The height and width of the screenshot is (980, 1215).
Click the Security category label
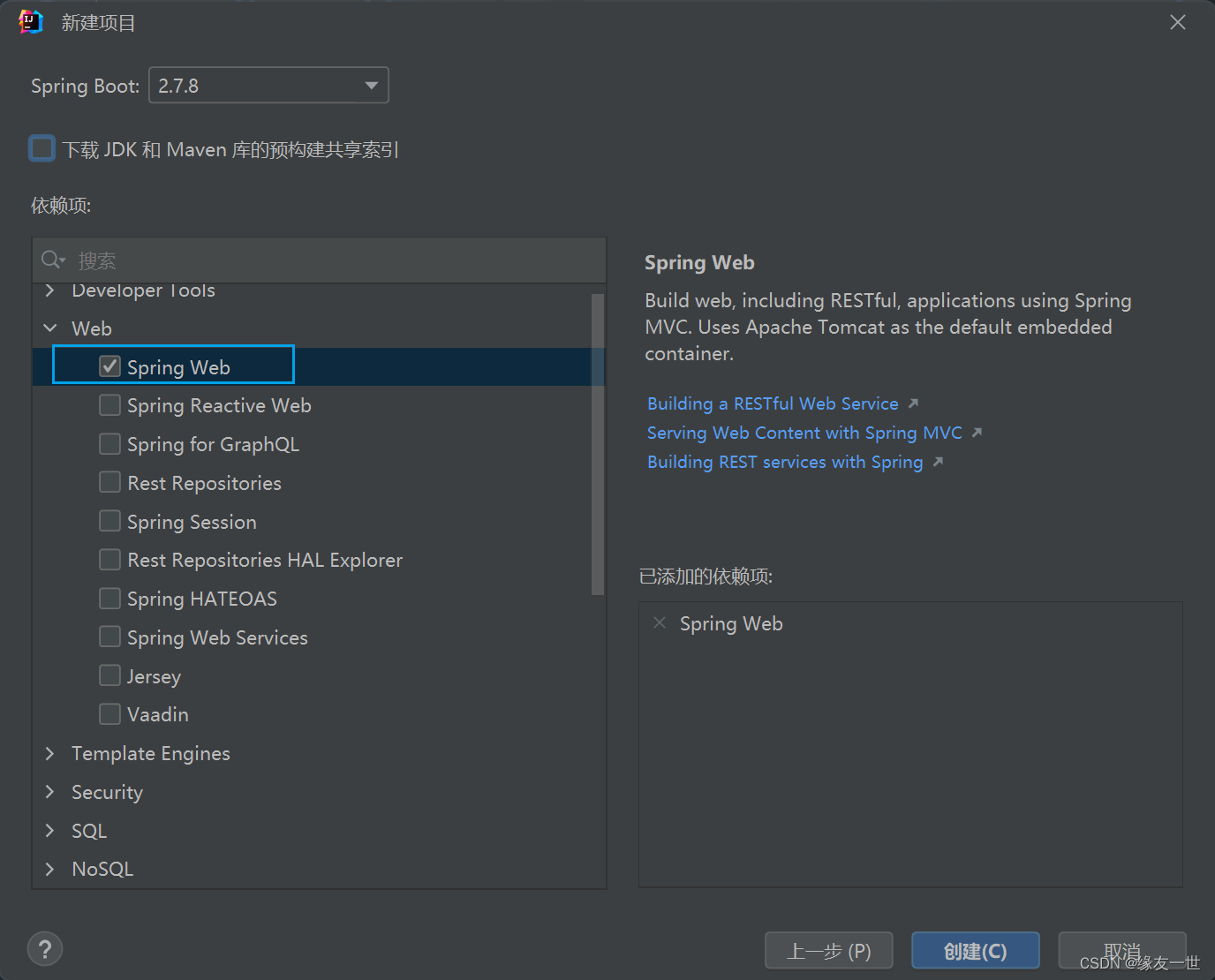107,792
